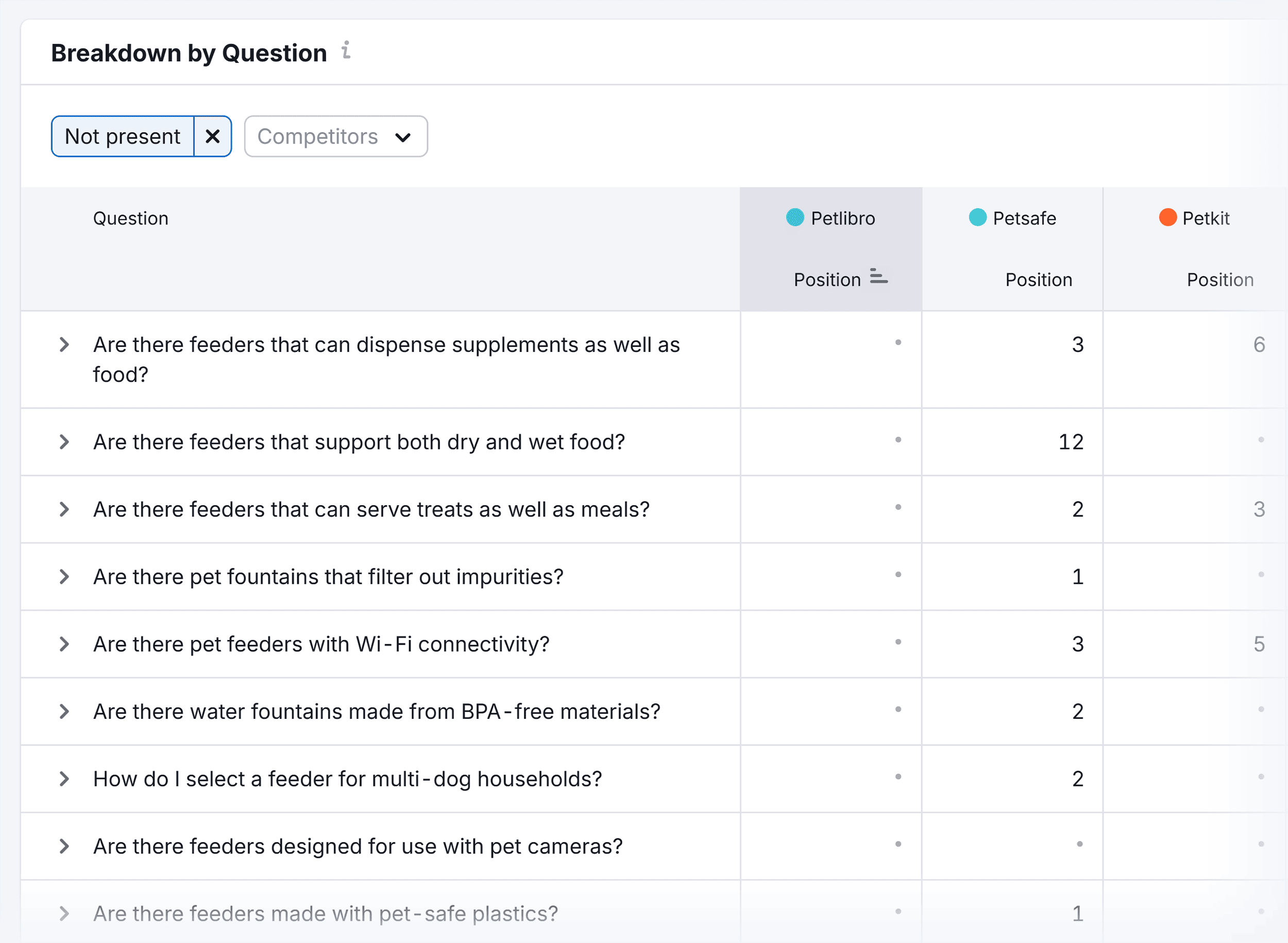The height and width of the screenshot is (943, 1288).
Task: Click the Petsafe Position column header
Action: click(x=1038, y=279)
